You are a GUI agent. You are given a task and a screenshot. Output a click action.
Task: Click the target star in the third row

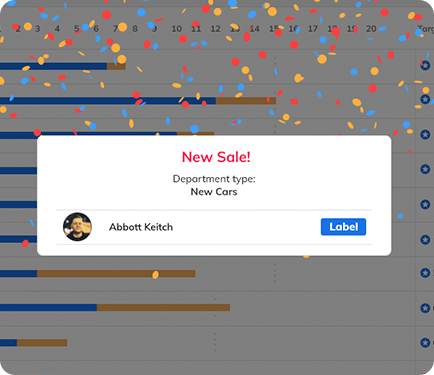tap(425, 134)
